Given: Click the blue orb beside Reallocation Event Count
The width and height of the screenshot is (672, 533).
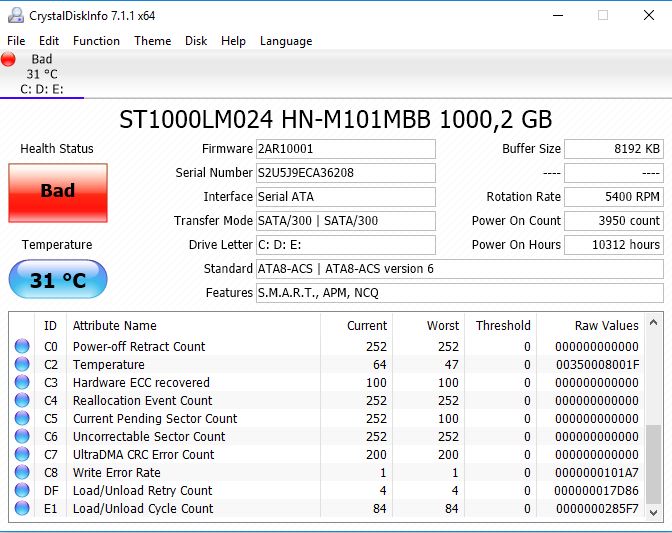Looking at the screenshot, I should (x=22, y=400).
